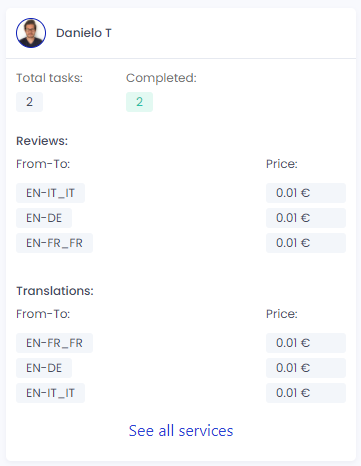Screen dimensions: 361x466
Task: Click the Translations section heading
Action: pyautogui.click(x=55, y=291)
